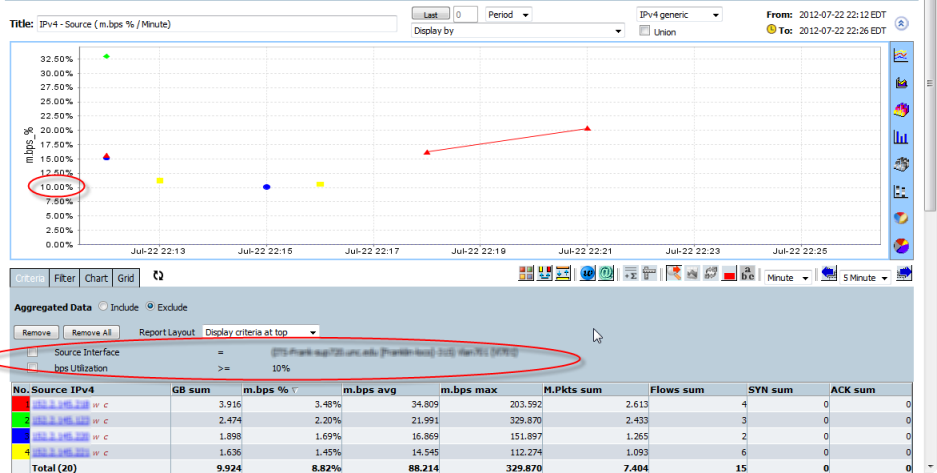Click the 'M.Pkts sum' column header

595,389
